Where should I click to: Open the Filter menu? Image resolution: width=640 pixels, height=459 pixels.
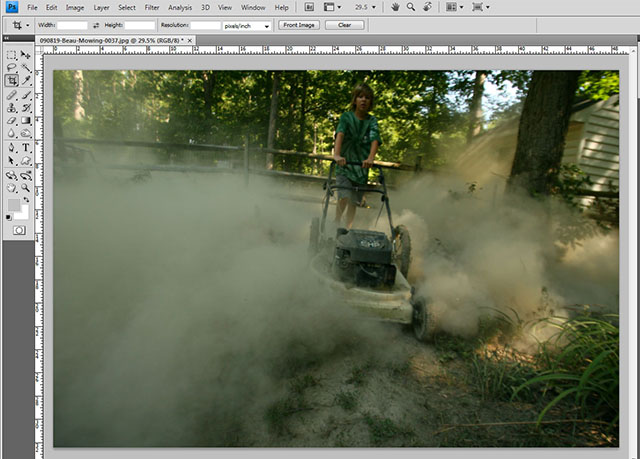[x=152, y=7]
